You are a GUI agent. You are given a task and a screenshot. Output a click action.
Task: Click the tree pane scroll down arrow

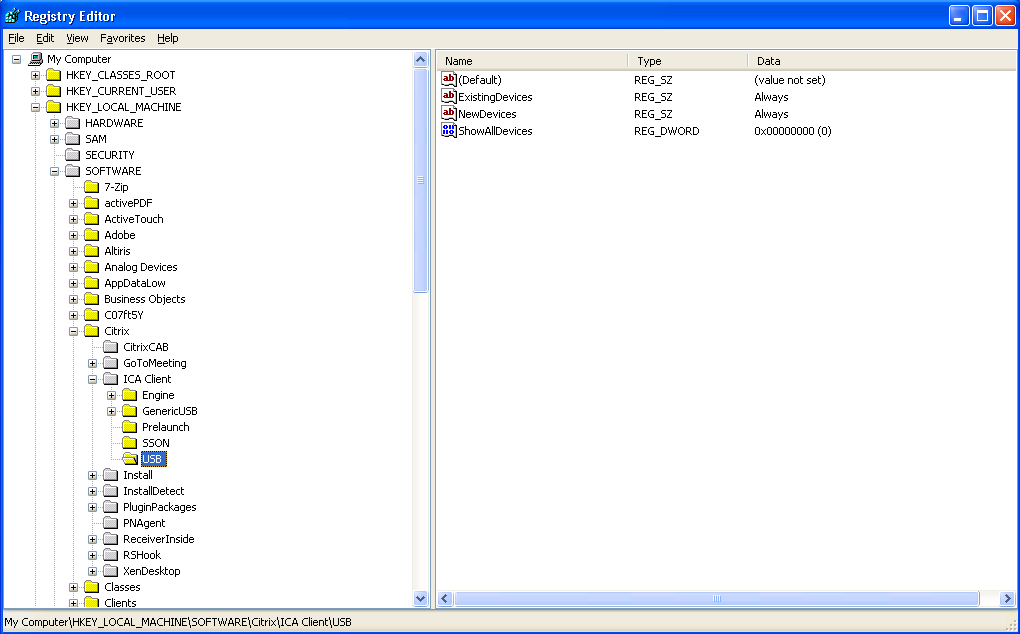pyautogui.click(x=421, y=598)
